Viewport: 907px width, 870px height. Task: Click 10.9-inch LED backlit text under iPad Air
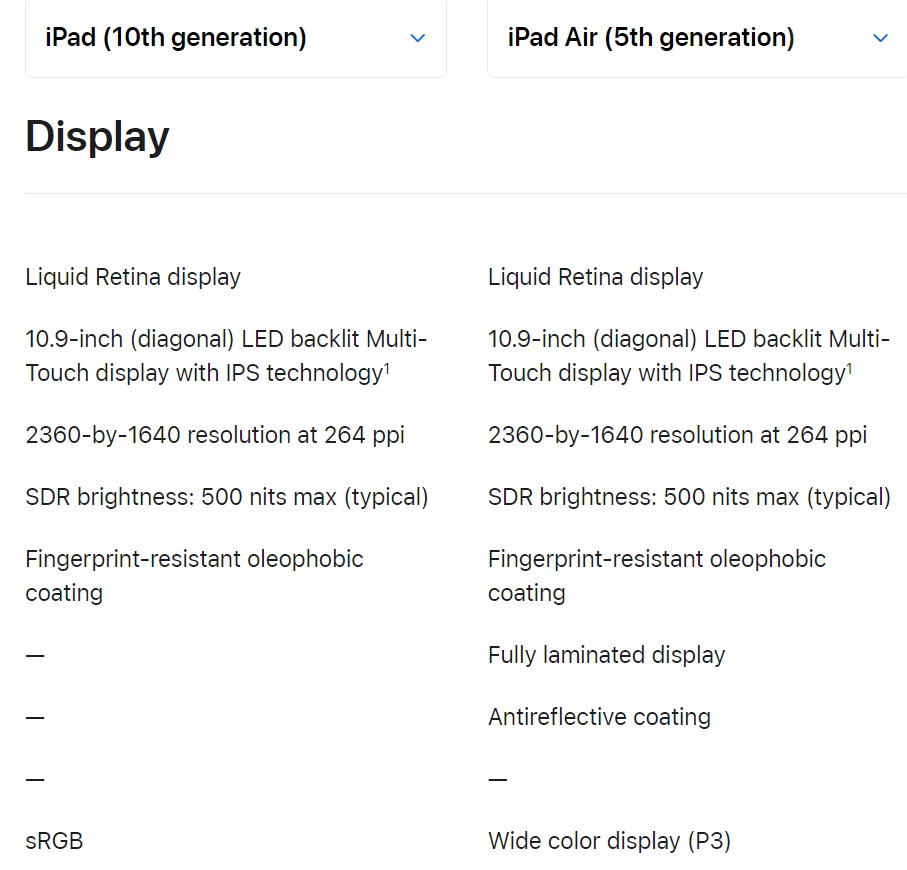(x=688, y=339)
